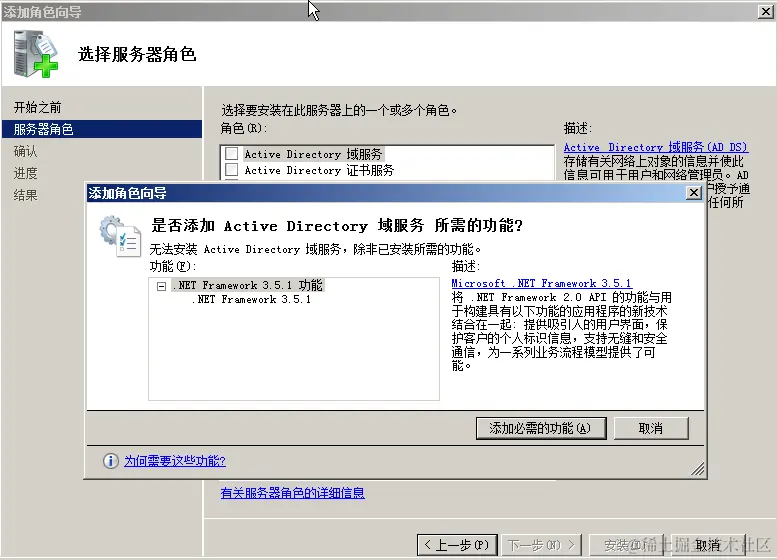Select 确认 wizard step
Screen dimensions: 777x560
(25, 151)
